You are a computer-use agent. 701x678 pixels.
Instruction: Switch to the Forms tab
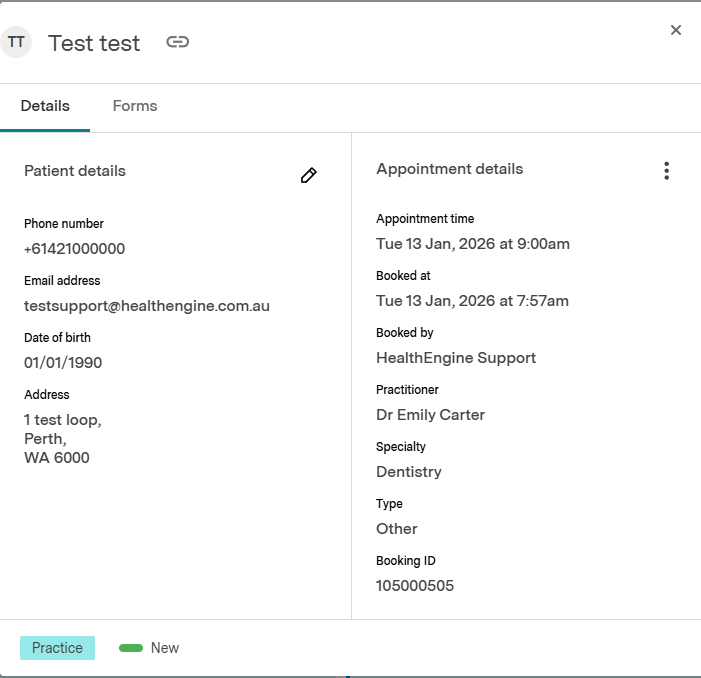pyautogui.click(x=135, y=106)
